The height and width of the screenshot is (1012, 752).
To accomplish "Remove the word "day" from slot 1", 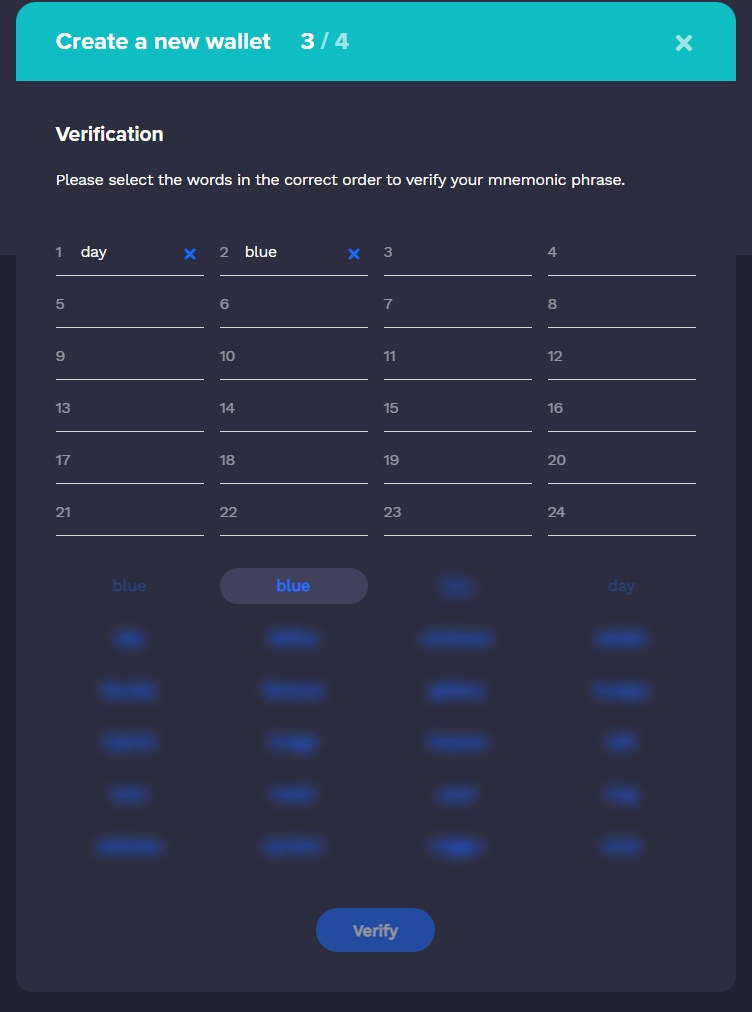I will [190, 254].
